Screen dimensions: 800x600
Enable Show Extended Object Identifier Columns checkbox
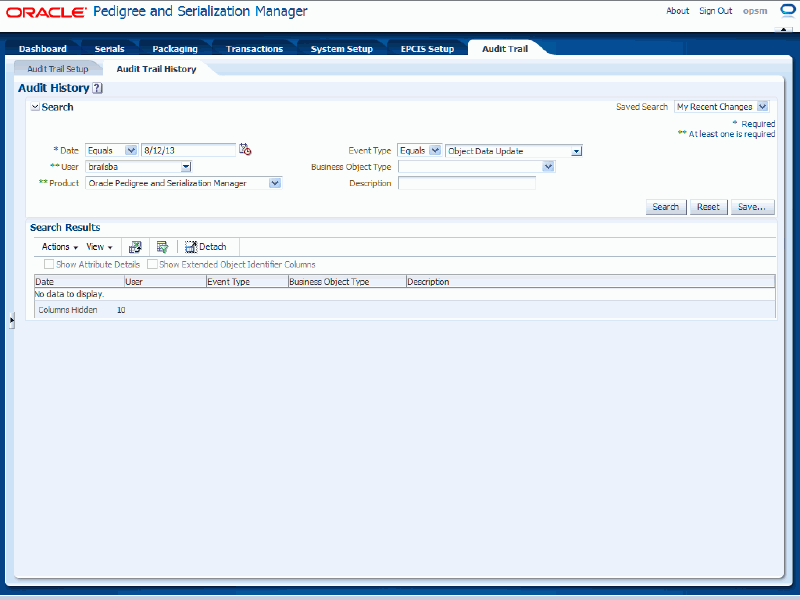click(152, 264)
